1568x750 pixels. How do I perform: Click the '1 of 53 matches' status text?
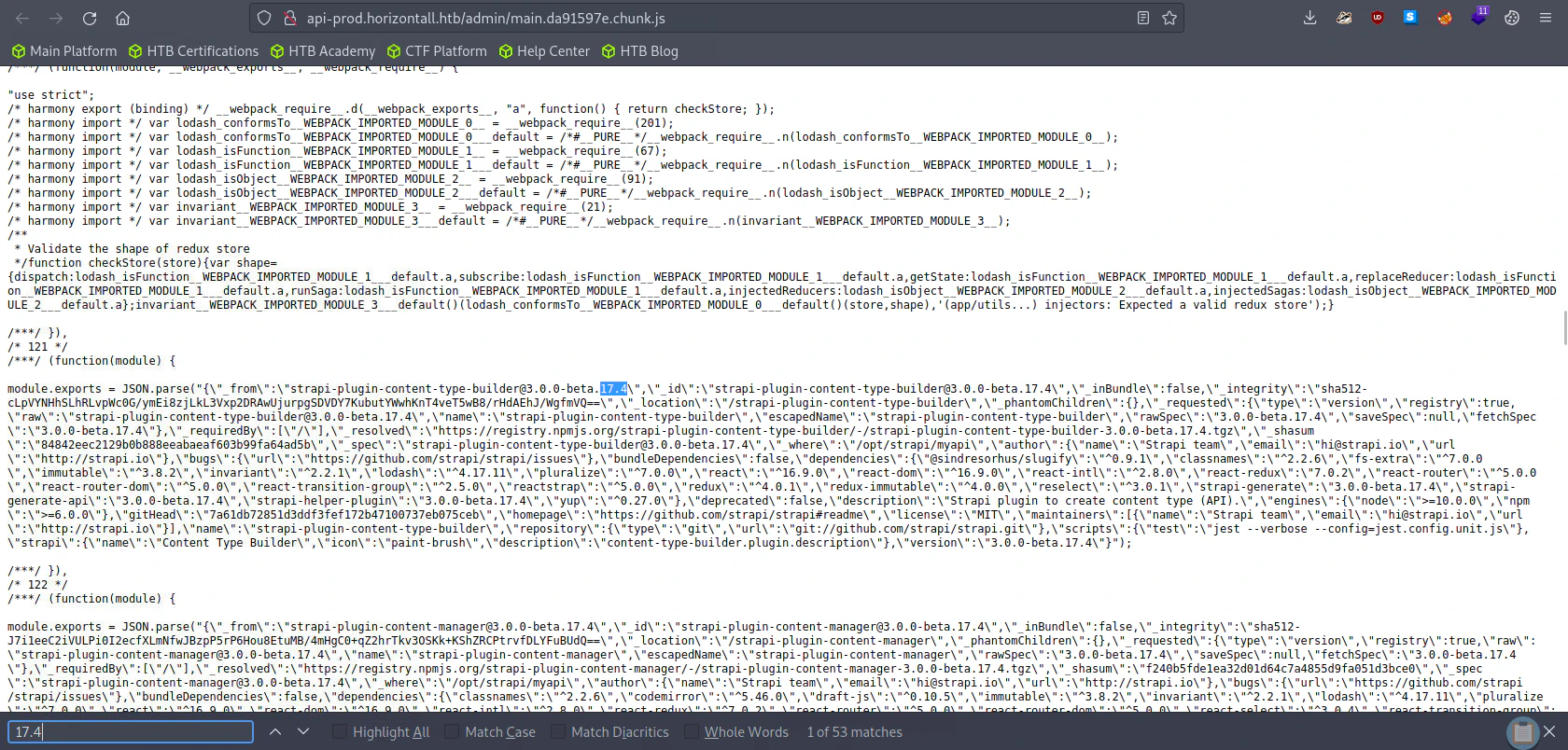coord(855,732)
